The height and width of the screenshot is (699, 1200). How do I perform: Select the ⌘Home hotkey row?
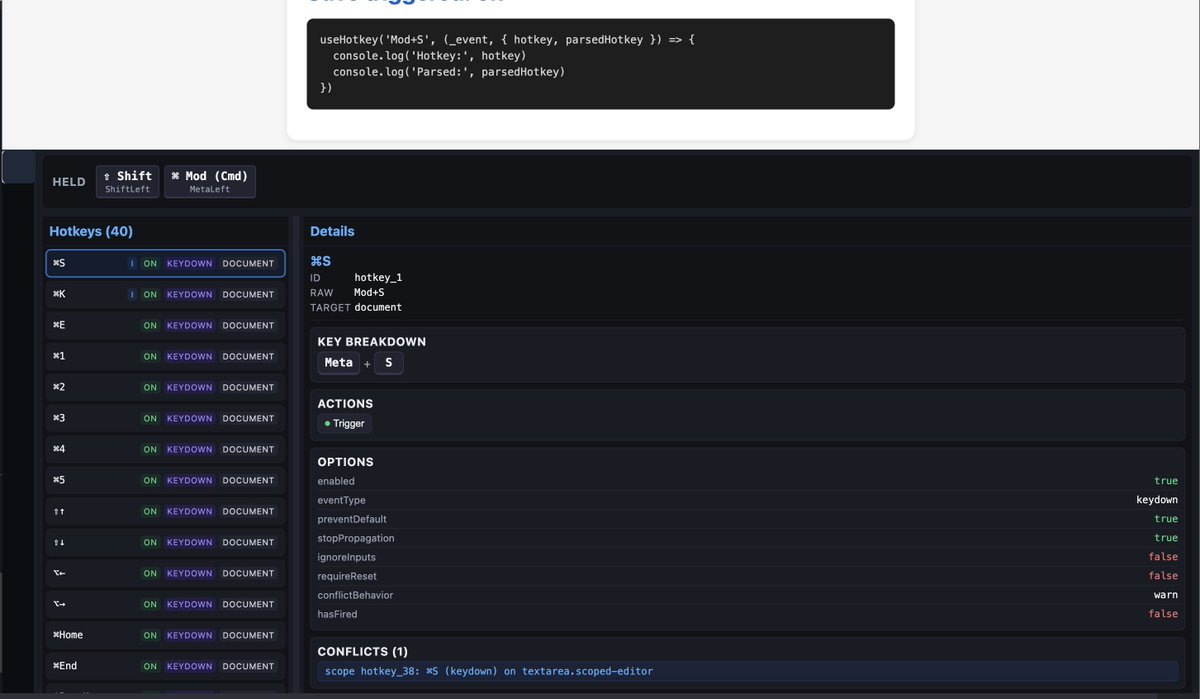coord(165,635)
